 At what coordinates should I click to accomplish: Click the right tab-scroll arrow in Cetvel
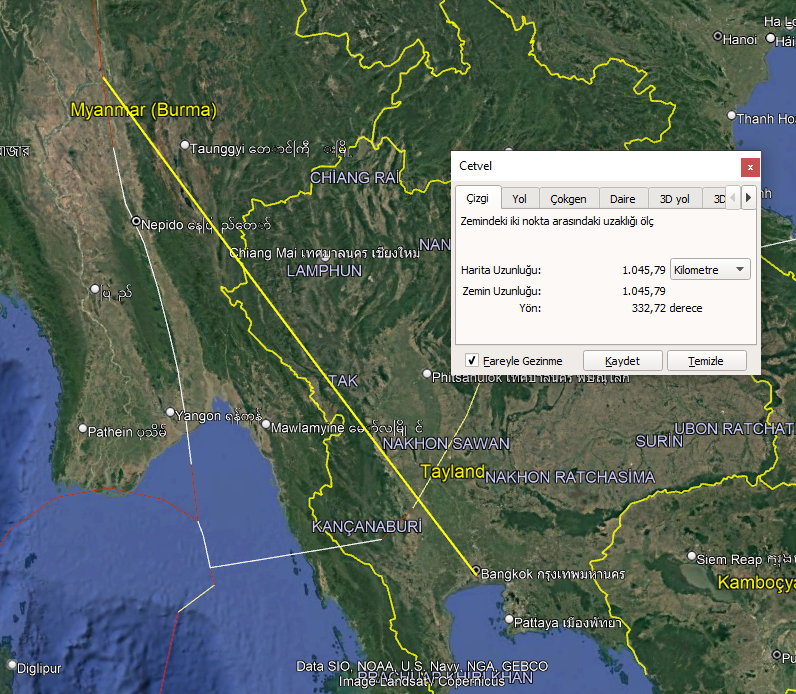(x=748, y=197)
